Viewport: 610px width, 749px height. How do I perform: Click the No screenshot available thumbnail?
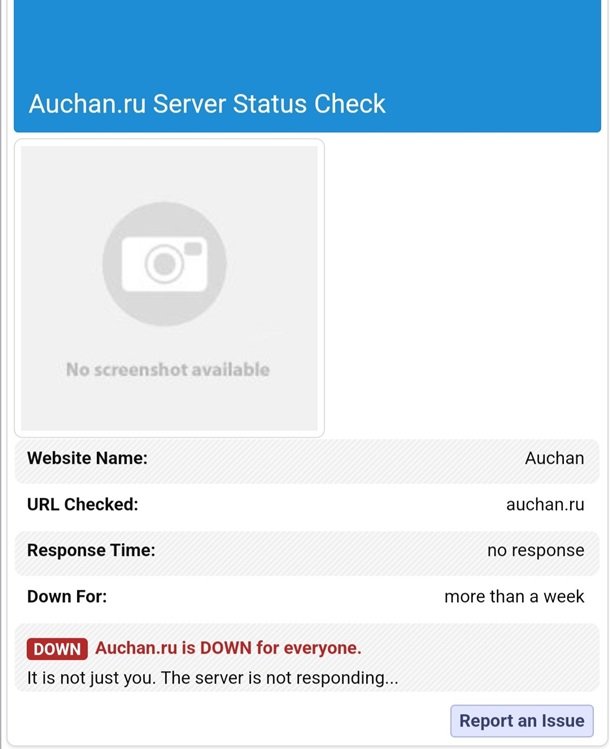(169, 288)
